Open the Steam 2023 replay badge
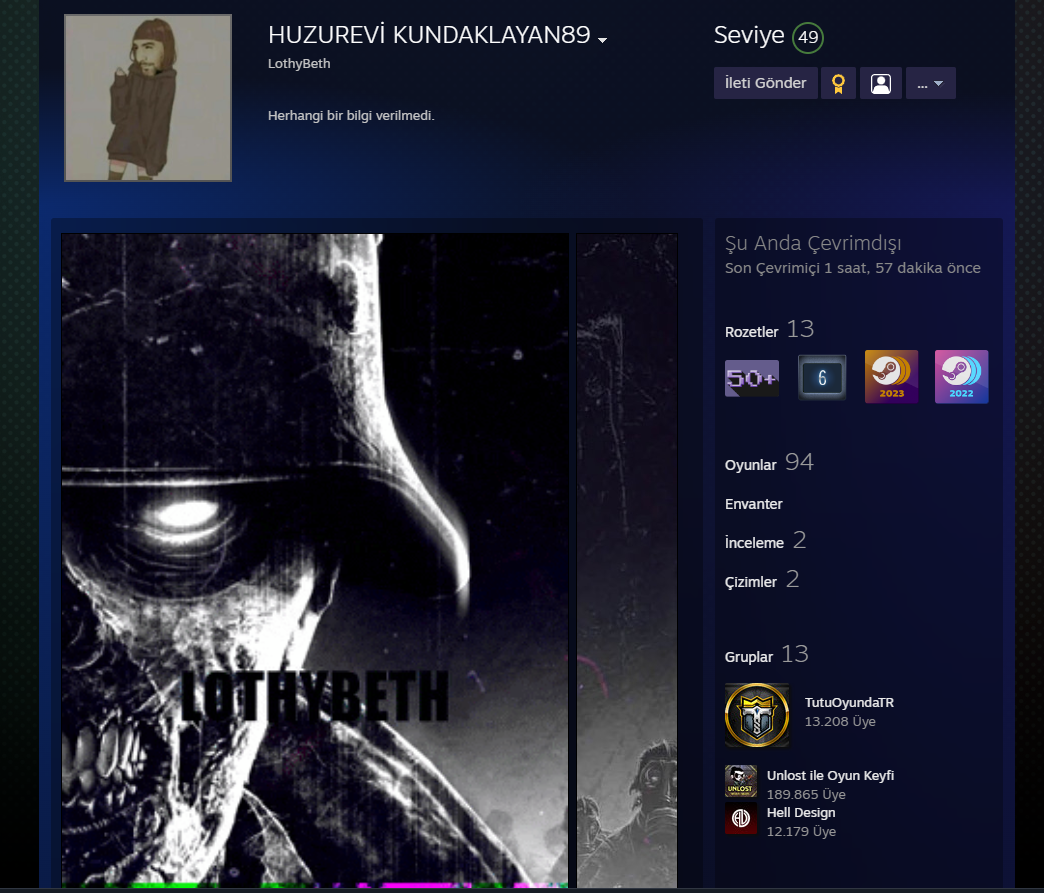Viewport: 1044px width, 893px height. [x=892, y=377]
